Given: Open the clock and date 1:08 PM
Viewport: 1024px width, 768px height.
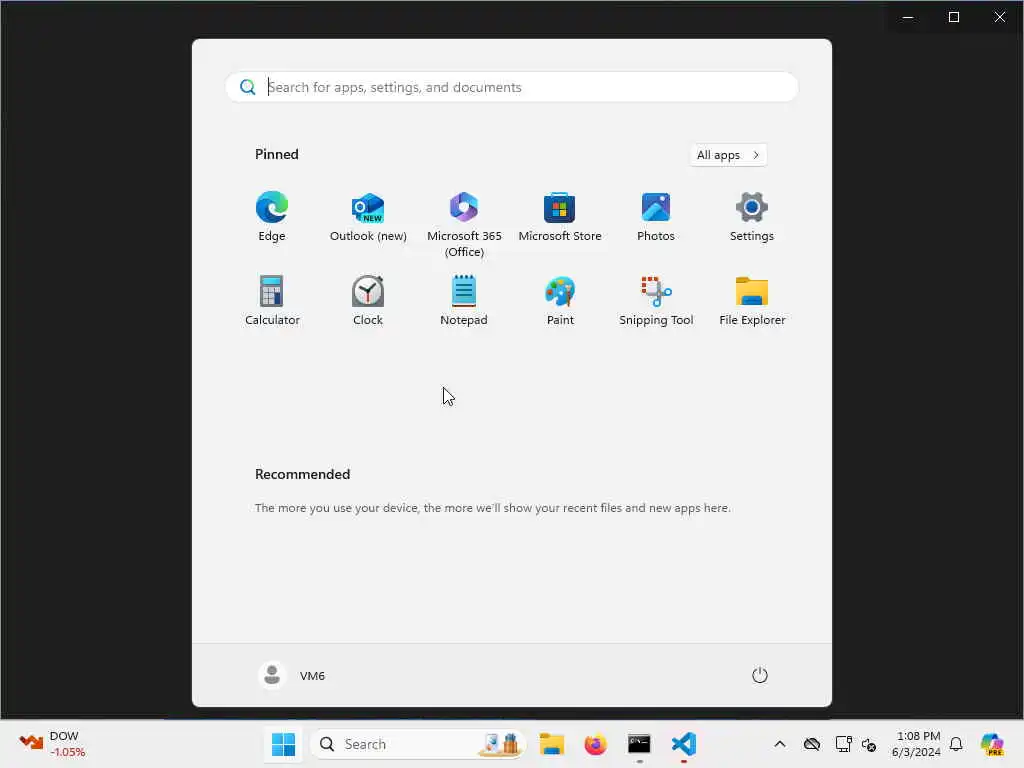Looking at the screenshot, I should point(916,744).
